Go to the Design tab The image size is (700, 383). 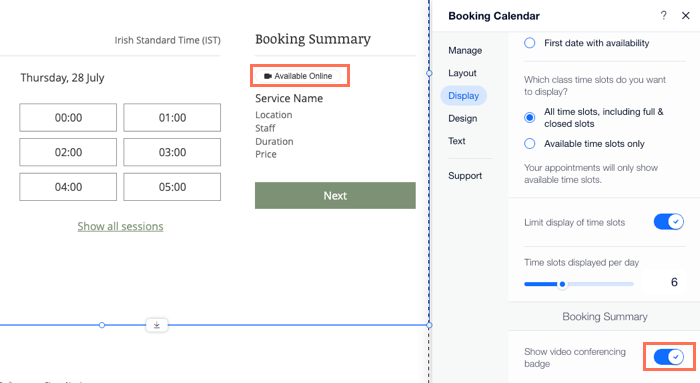(462, 118)
